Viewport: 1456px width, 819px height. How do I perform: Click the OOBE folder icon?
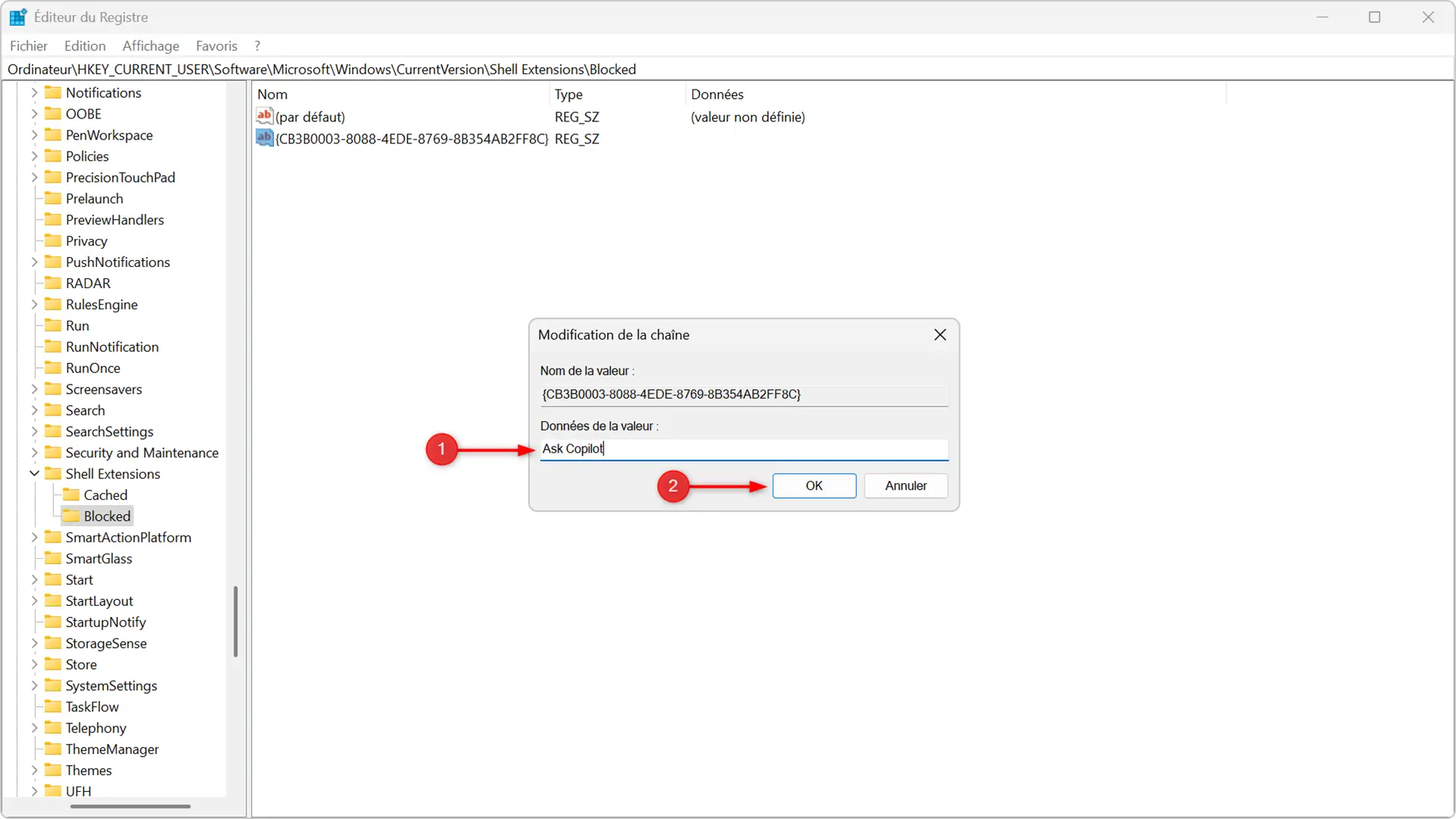(53, 114)
